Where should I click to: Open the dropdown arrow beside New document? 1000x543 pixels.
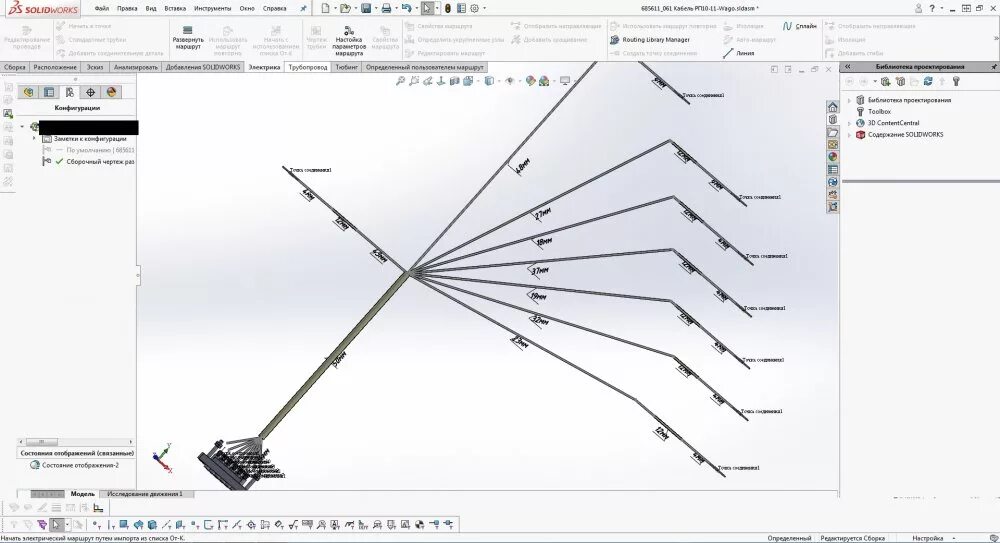pos(335,8)
